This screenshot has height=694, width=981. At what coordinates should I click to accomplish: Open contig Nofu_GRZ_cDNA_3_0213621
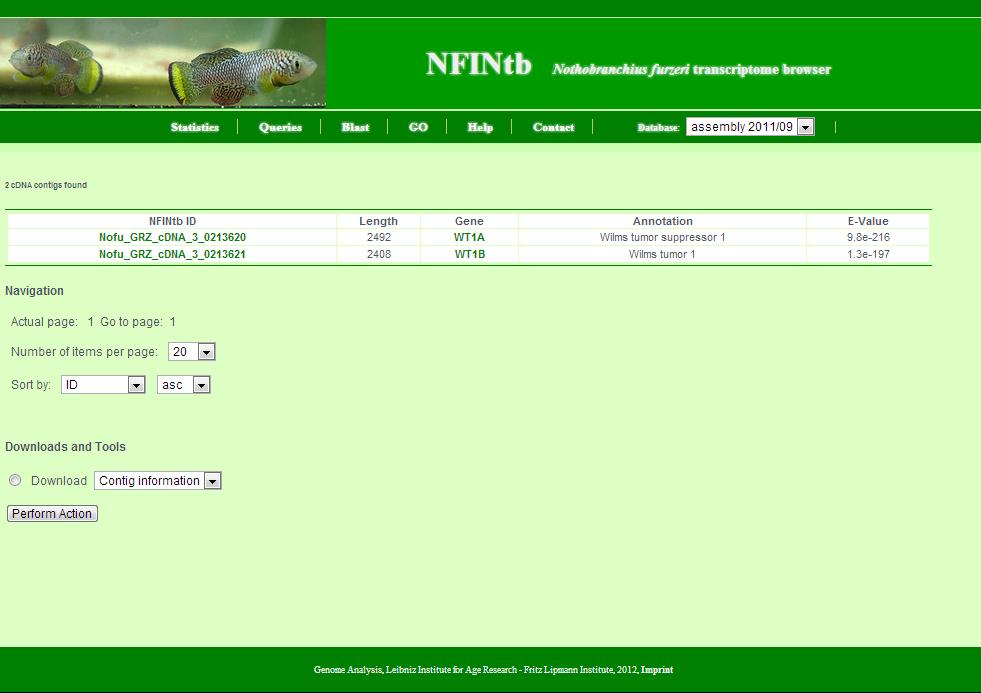coord(172,254)
